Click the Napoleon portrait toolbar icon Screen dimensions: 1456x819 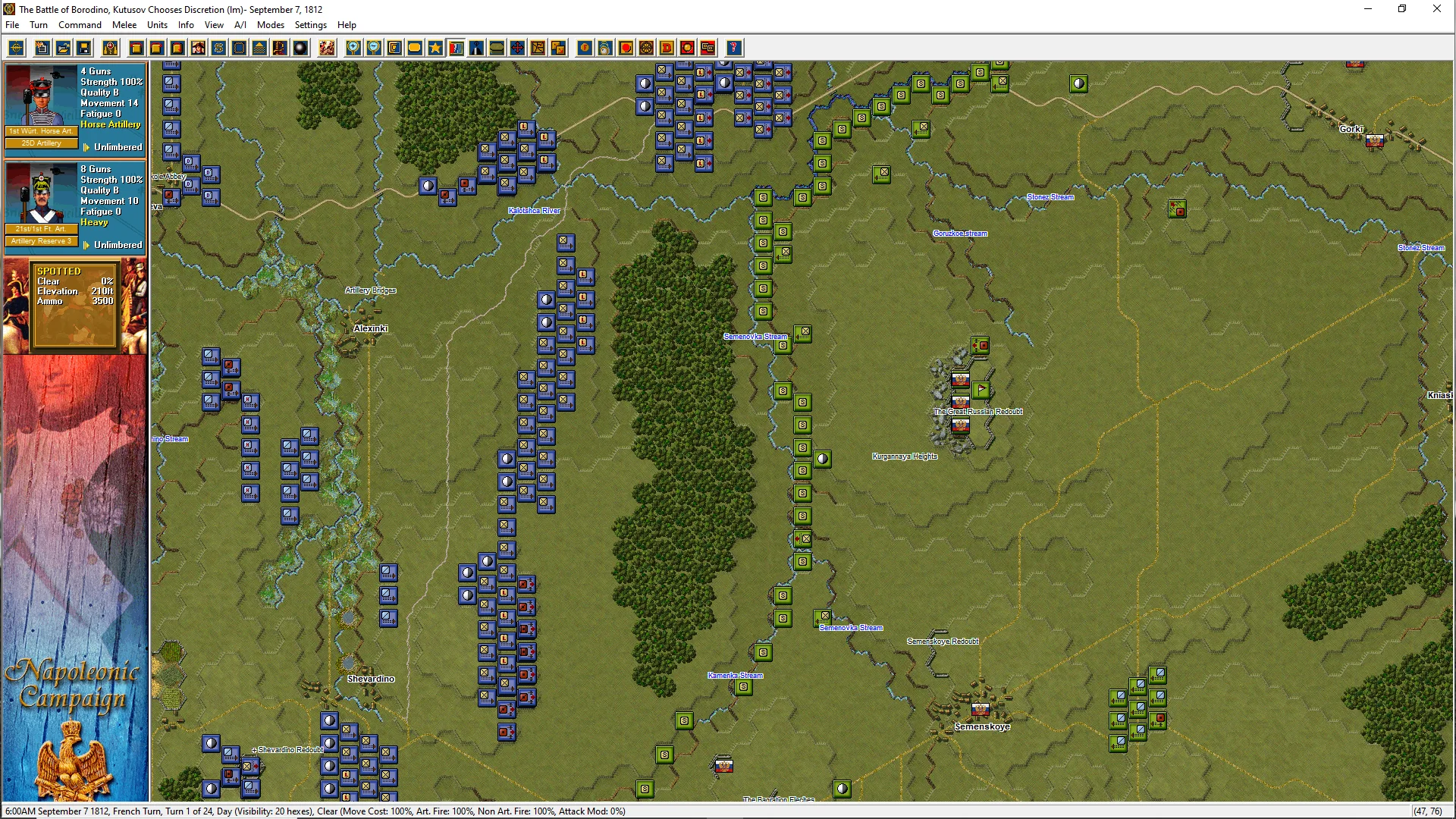[198, 49]
